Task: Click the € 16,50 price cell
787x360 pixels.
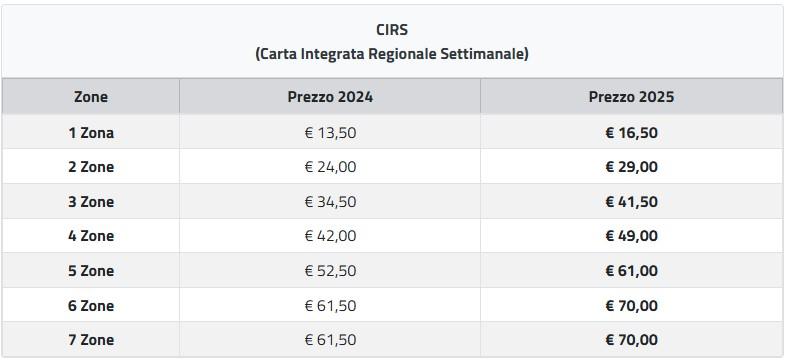Action: (631, 133)
